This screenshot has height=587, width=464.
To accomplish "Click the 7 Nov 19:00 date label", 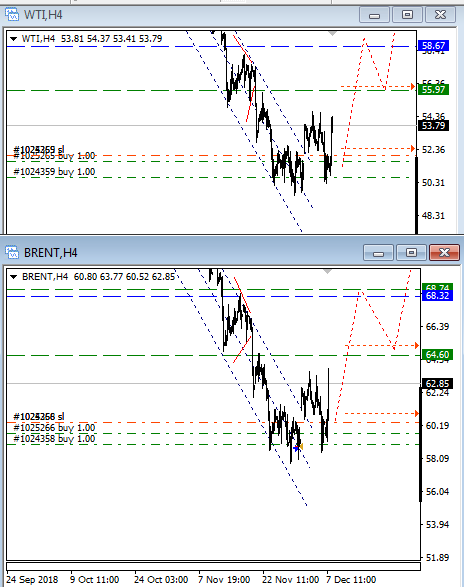I will click(x=224, y=580).
